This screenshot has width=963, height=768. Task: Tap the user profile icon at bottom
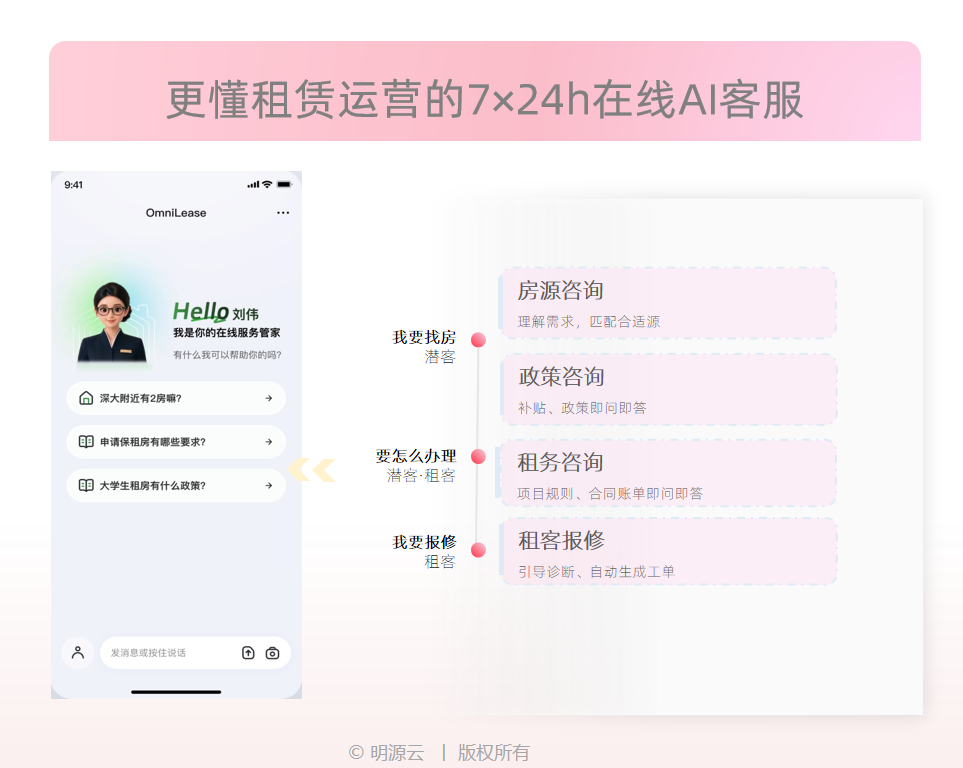point(78,652)
